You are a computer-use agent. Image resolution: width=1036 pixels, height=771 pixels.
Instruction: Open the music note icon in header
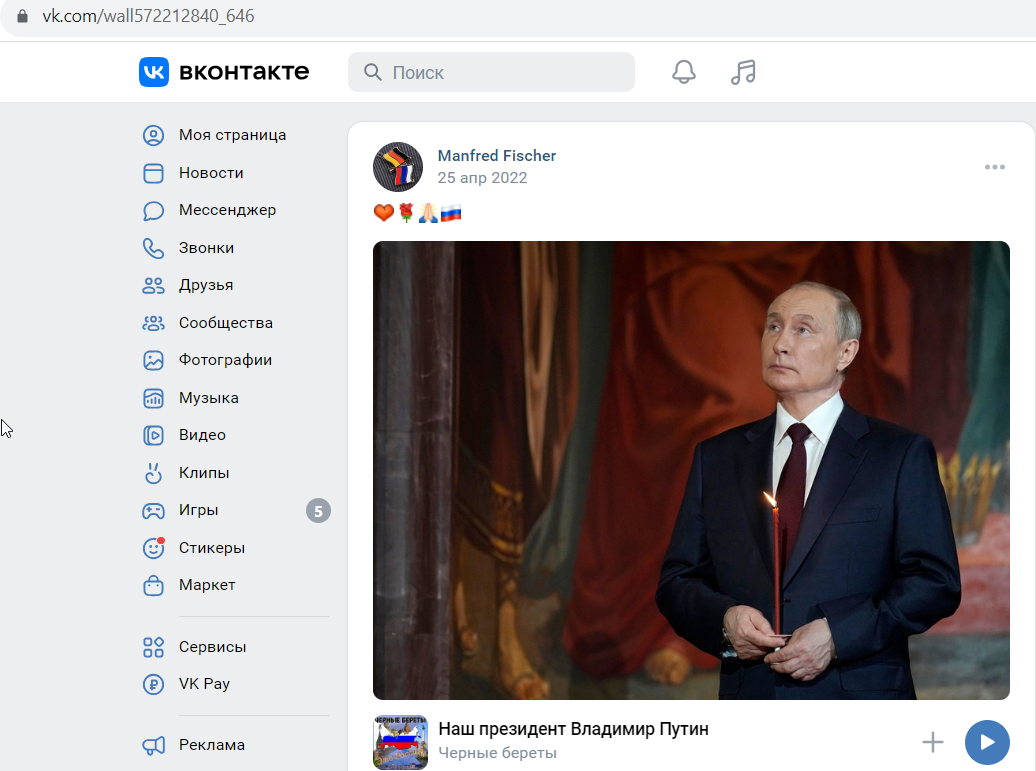tap(743, 72)
